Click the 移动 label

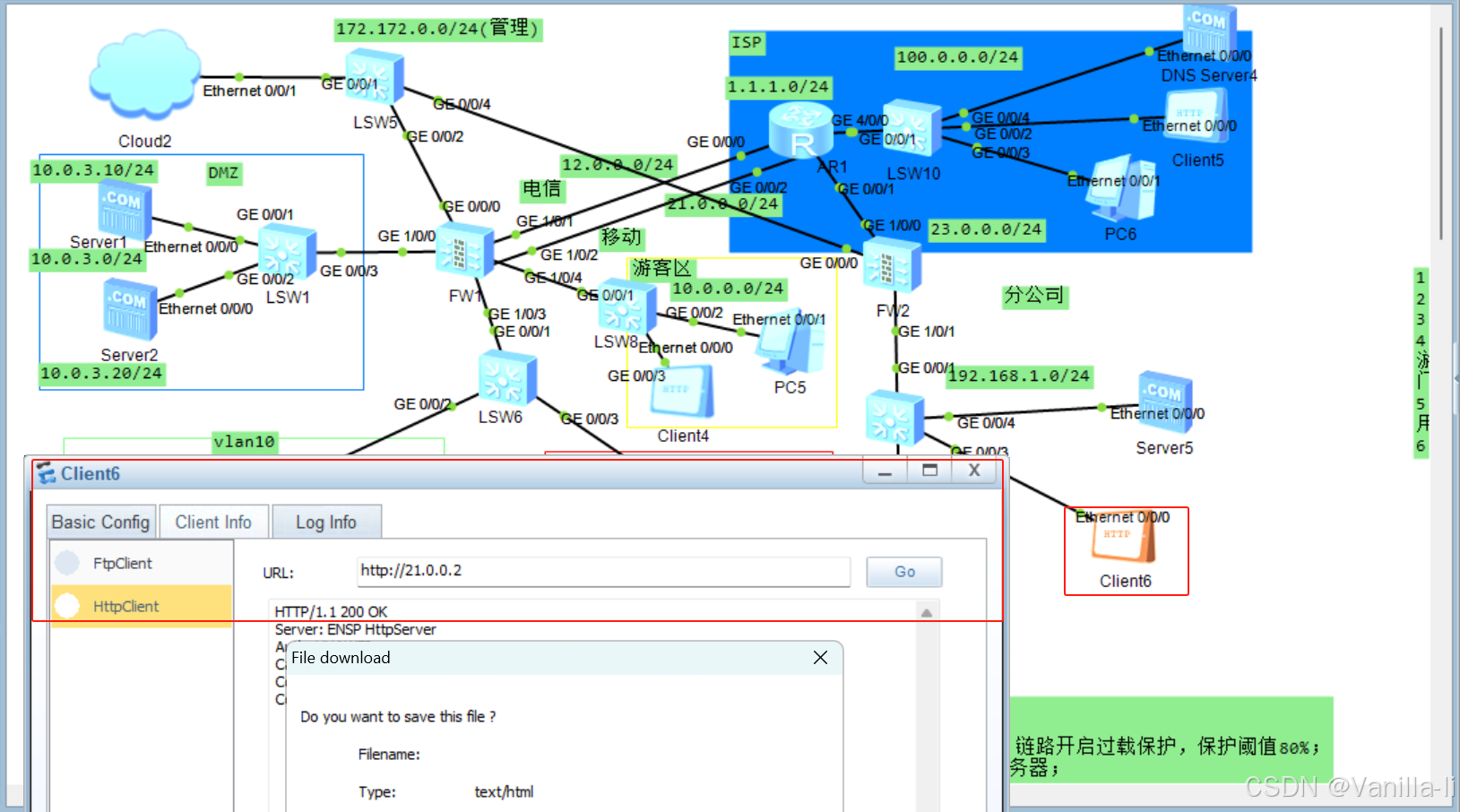click(x=621, y=238)
